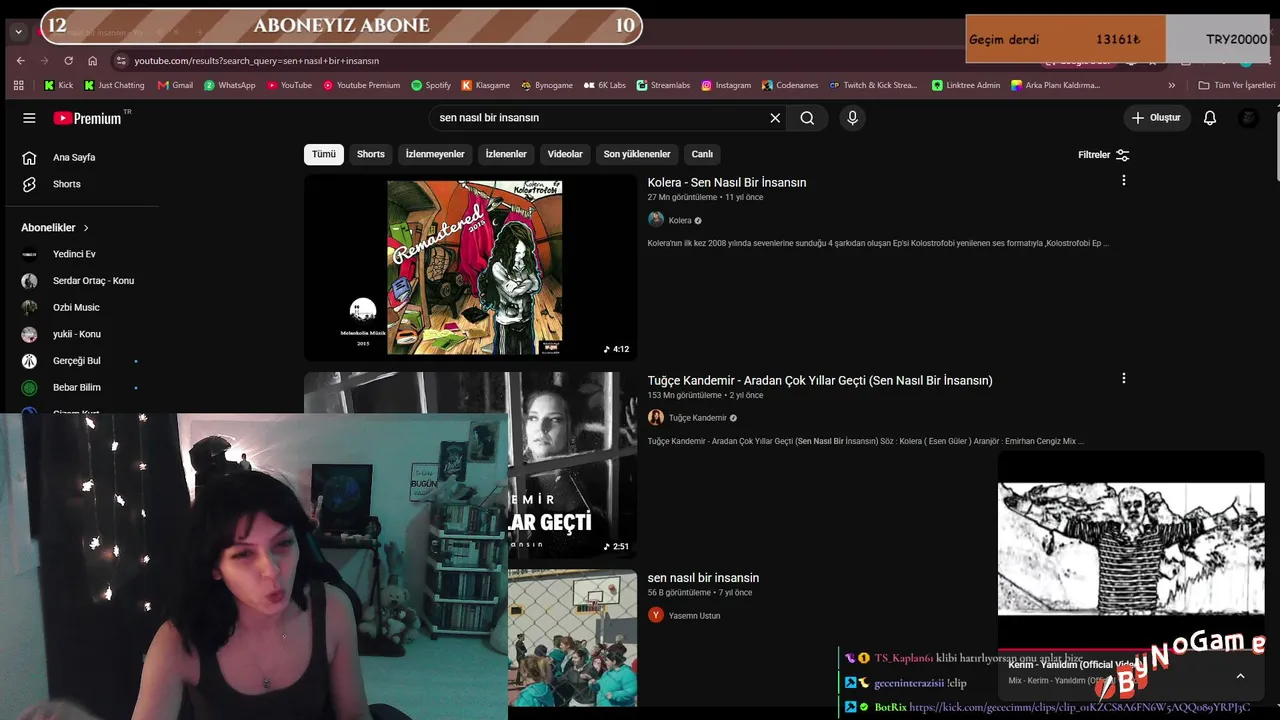This screenshot has height=720, width=1280.
Task: Play the Kolera Remastered video thumbnail
Action: click(470, 267)
